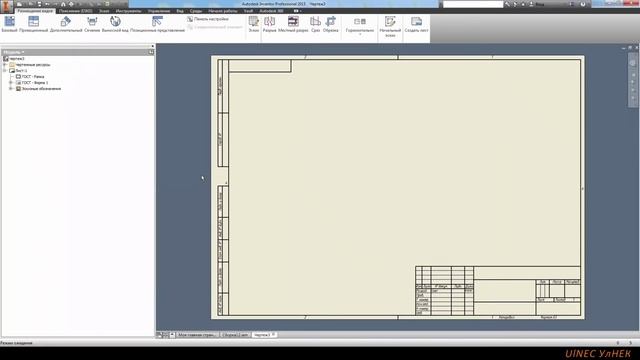Click the search field in the title bar

tap(473, 4)
